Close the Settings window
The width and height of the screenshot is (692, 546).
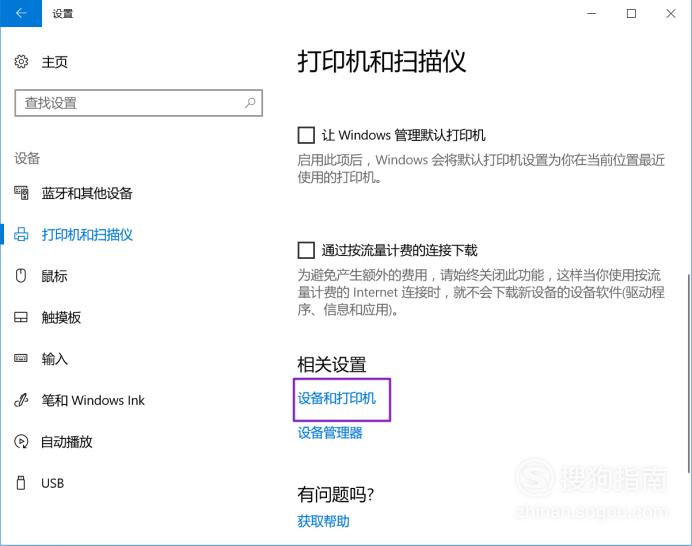pyautogui.click(x=671, y=13)
